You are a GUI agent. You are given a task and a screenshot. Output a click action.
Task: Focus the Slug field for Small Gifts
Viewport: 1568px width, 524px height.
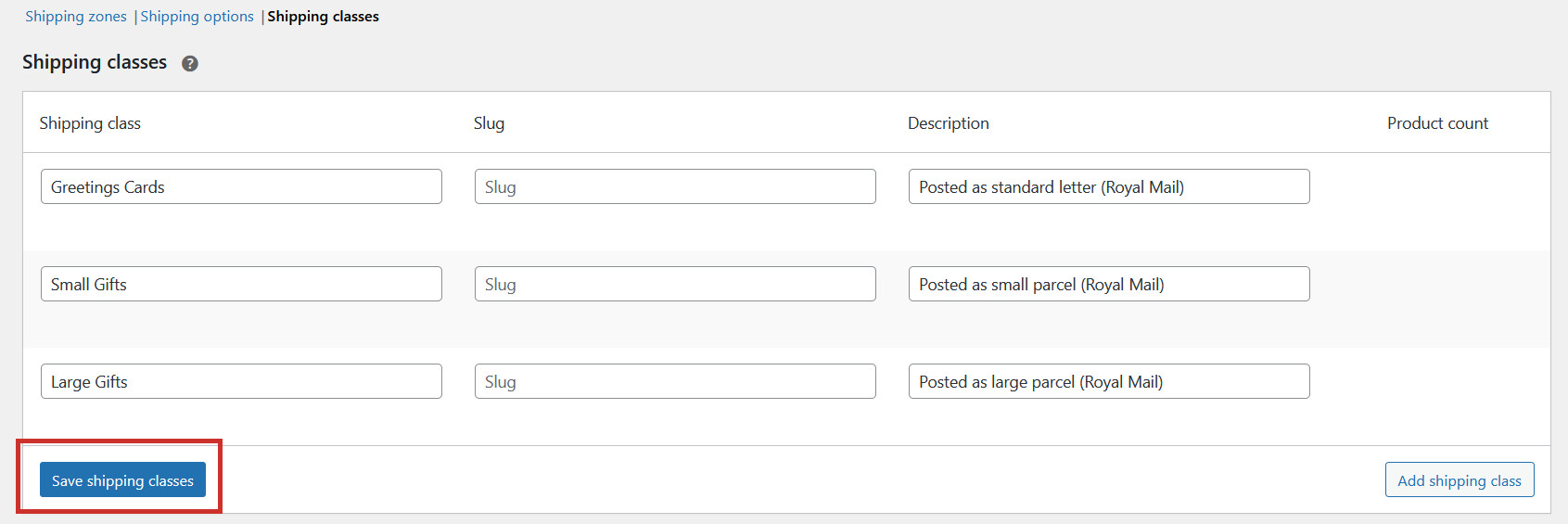coord(675,284)
